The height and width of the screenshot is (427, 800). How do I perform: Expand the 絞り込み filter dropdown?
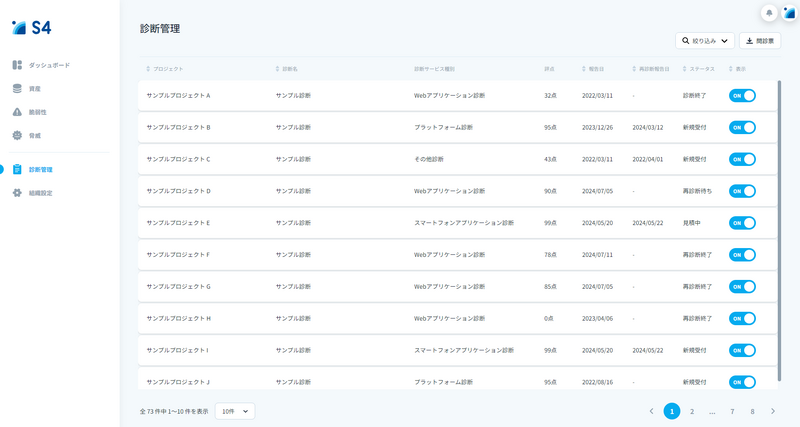705,41
